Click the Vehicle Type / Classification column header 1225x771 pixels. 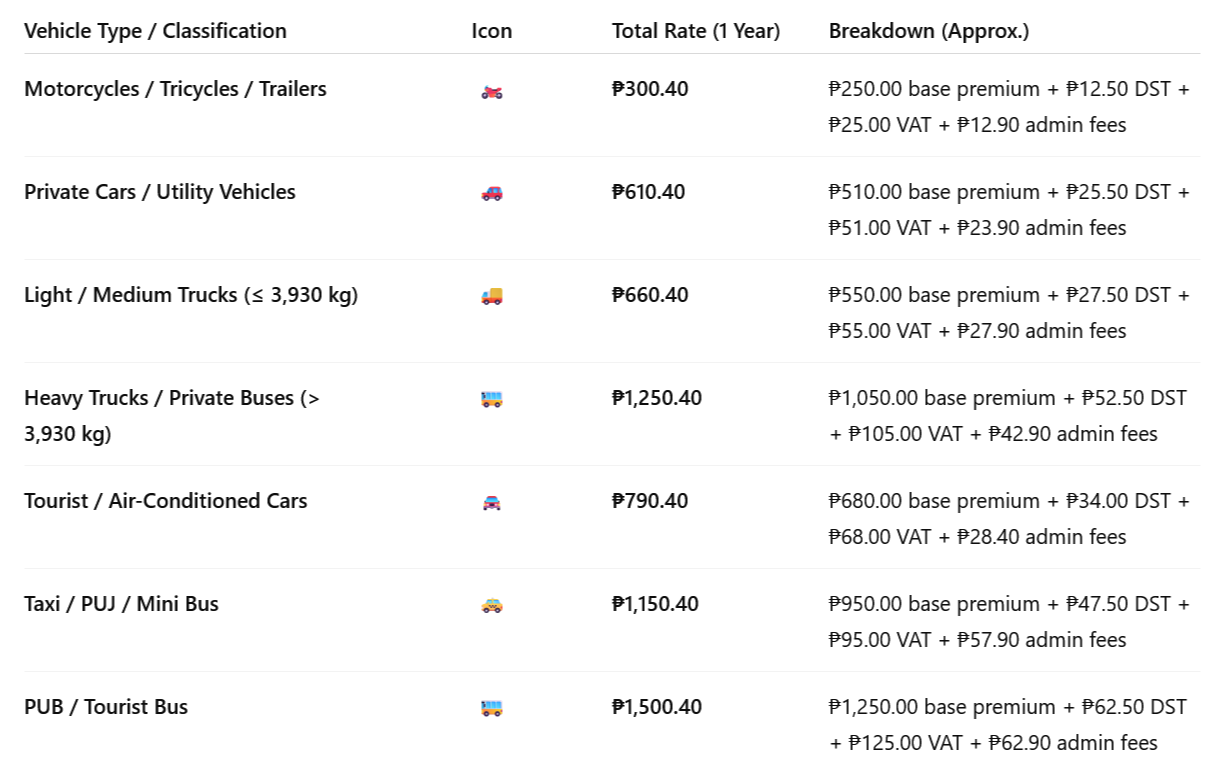(155, 31)
